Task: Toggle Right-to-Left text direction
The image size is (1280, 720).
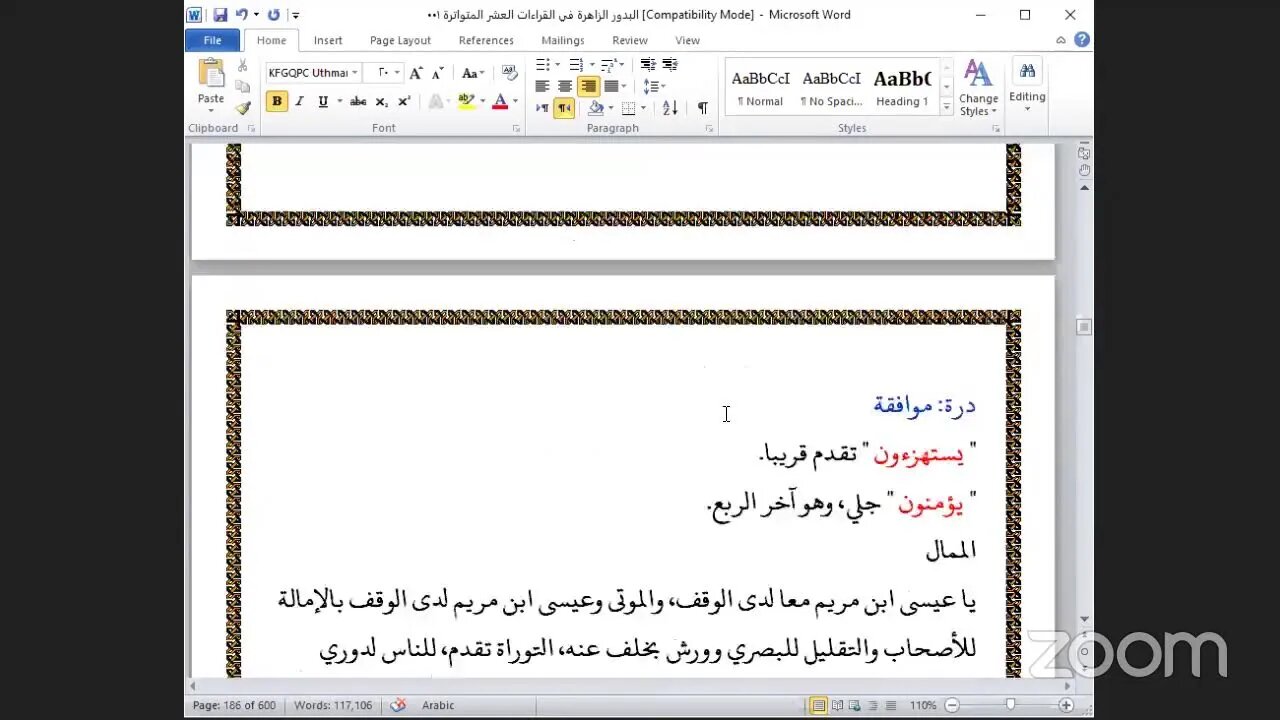Action: 564,108
